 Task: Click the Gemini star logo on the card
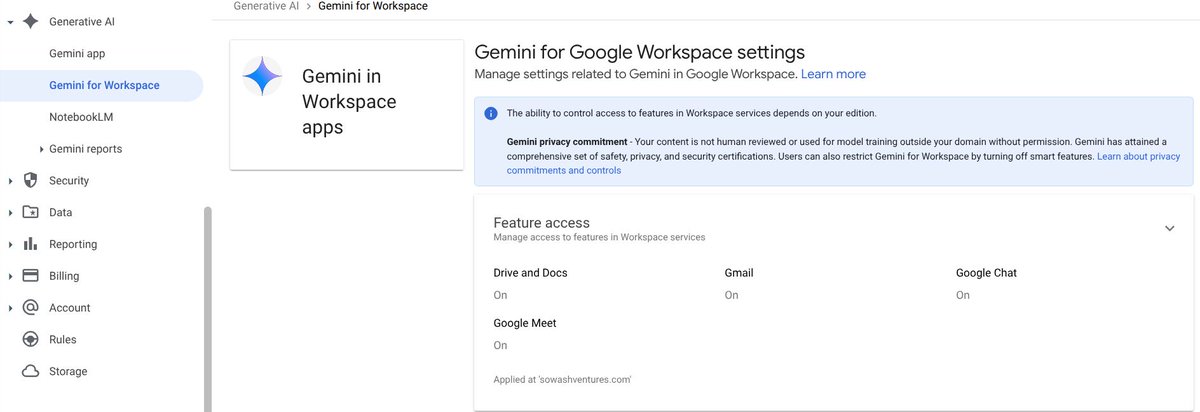[262, 76]
